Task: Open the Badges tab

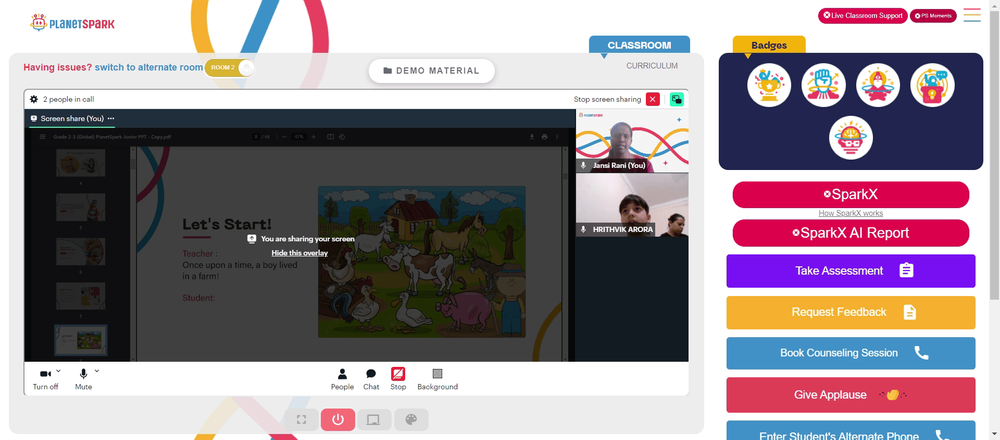Action: 768,45
